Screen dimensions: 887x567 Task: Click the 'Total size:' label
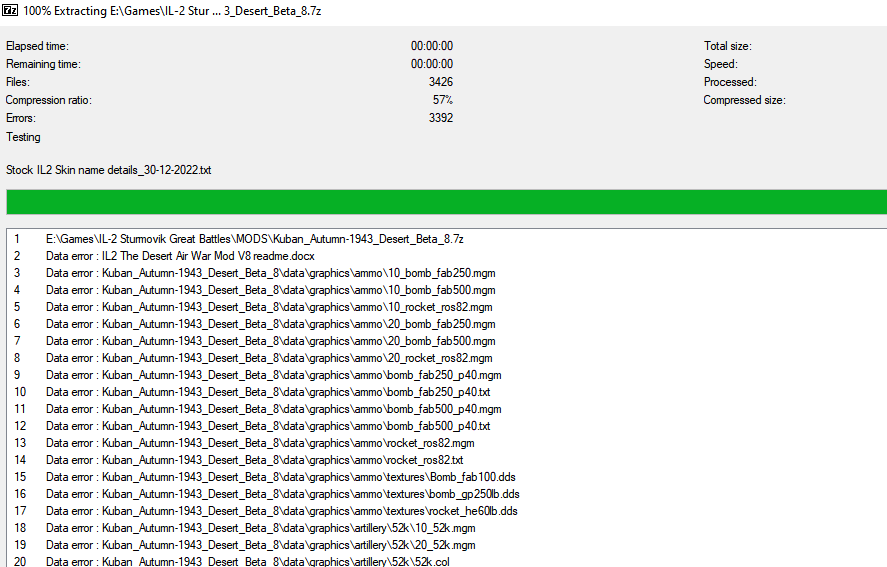point(727,46)
